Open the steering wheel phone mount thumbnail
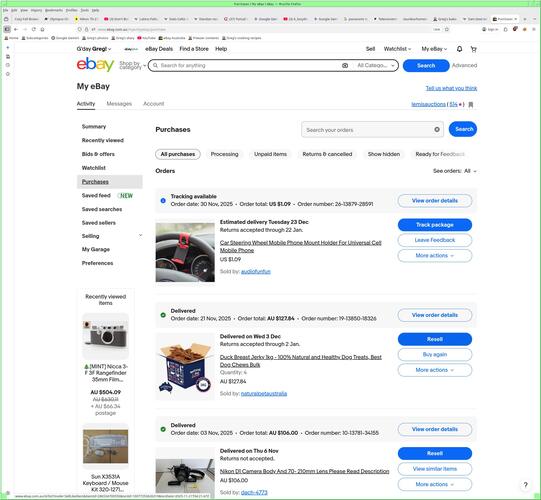This screenshot has height=500, width=541. tap(185, 252)
